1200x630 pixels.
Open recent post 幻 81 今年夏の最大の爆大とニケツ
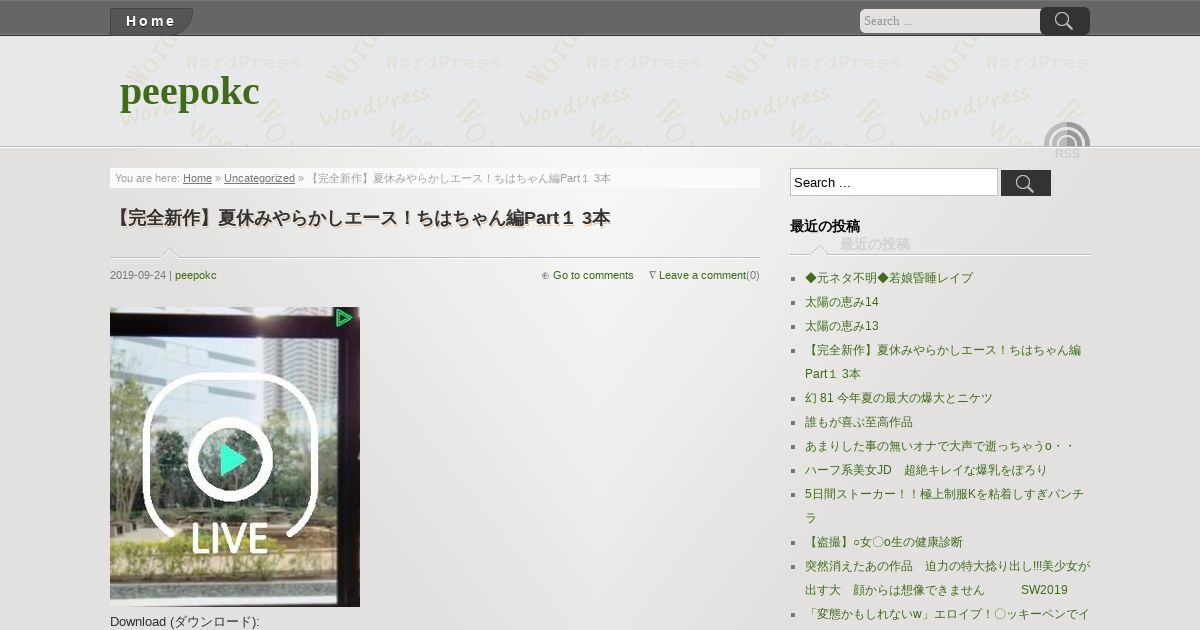[x=899, y=398]
